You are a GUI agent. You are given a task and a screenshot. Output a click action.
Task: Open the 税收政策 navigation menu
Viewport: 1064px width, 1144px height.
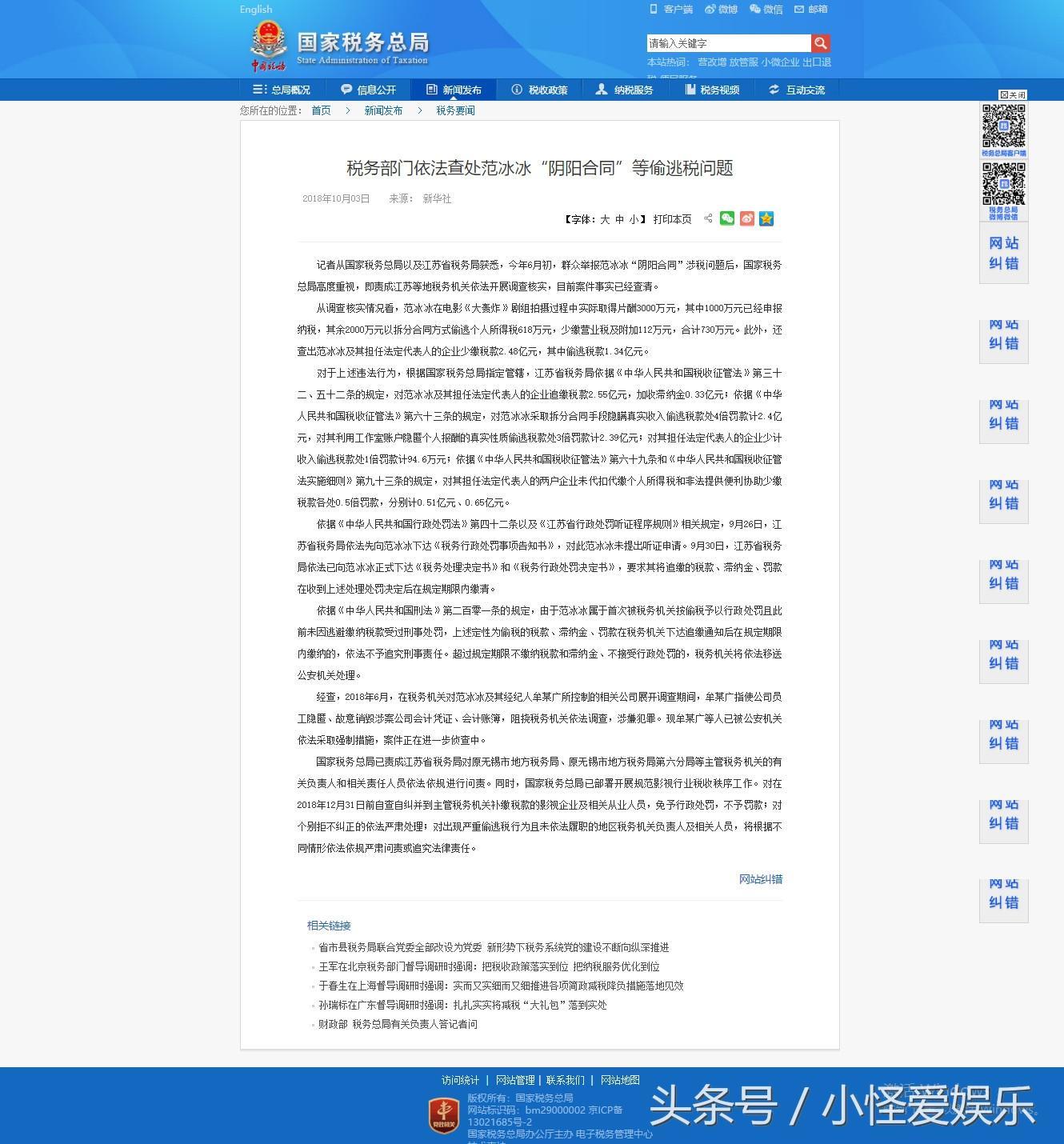click(x=540, y=90)
